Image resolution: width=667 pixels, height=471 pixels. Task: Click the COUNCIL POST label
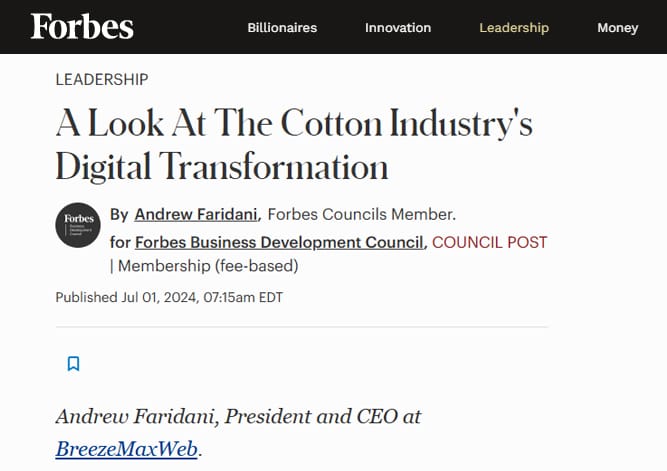click(489, 243)
